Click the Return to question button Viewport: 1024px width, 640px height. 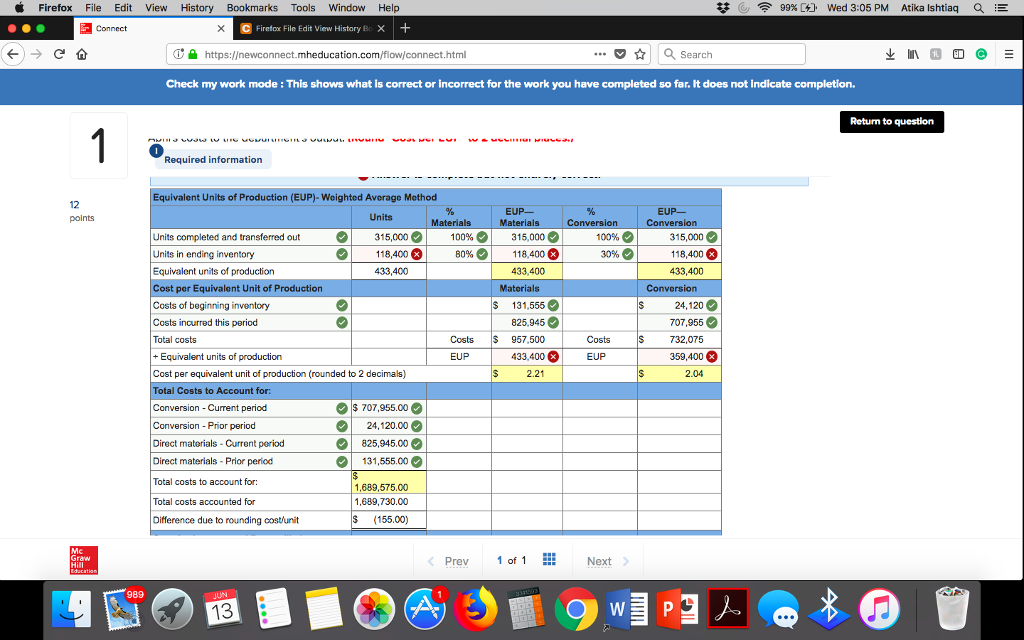891,121
